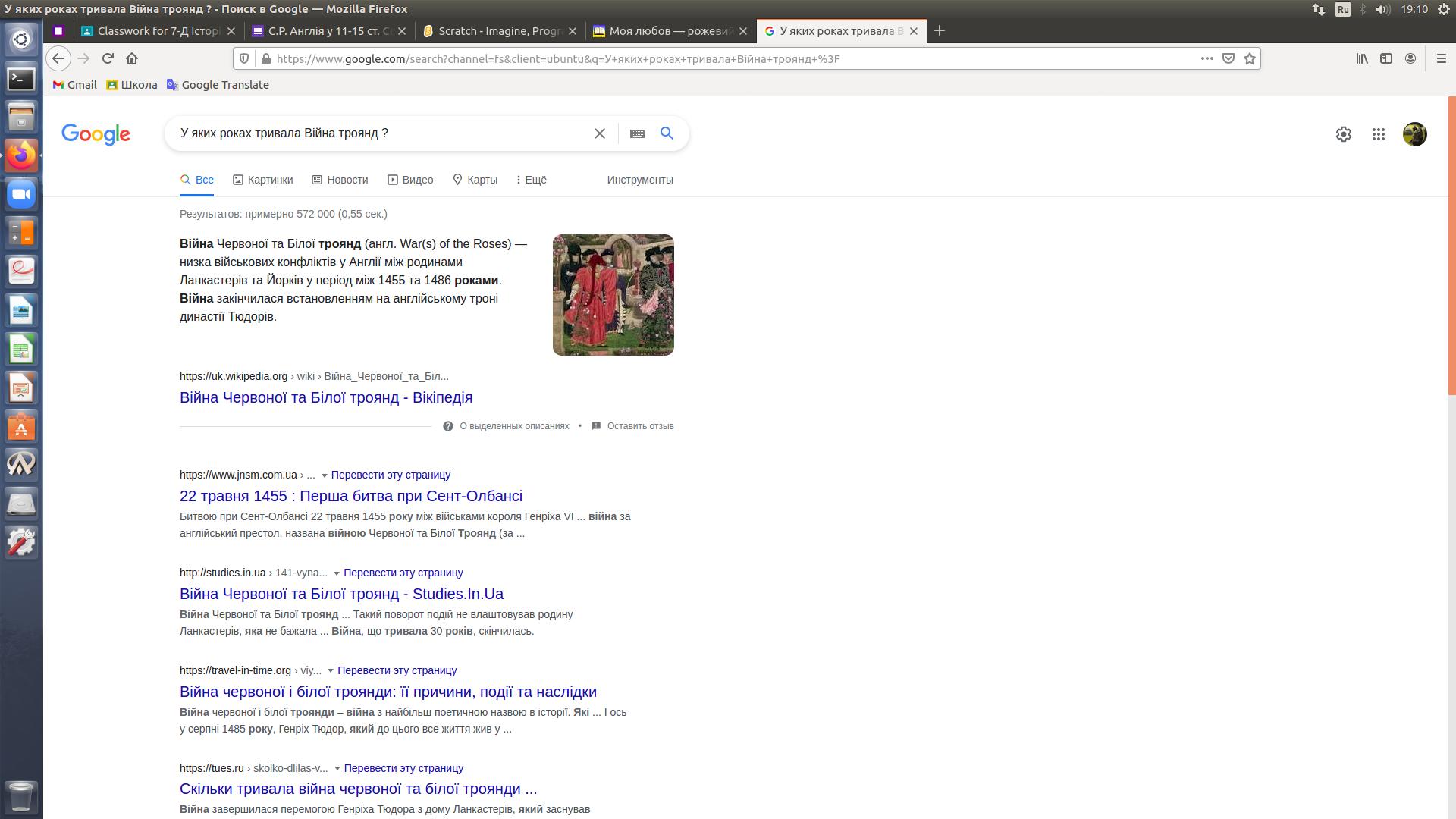Open Війна Червоної та Білої троянд Вікіпедія link

pyautogui.click(x=325, y=397)
